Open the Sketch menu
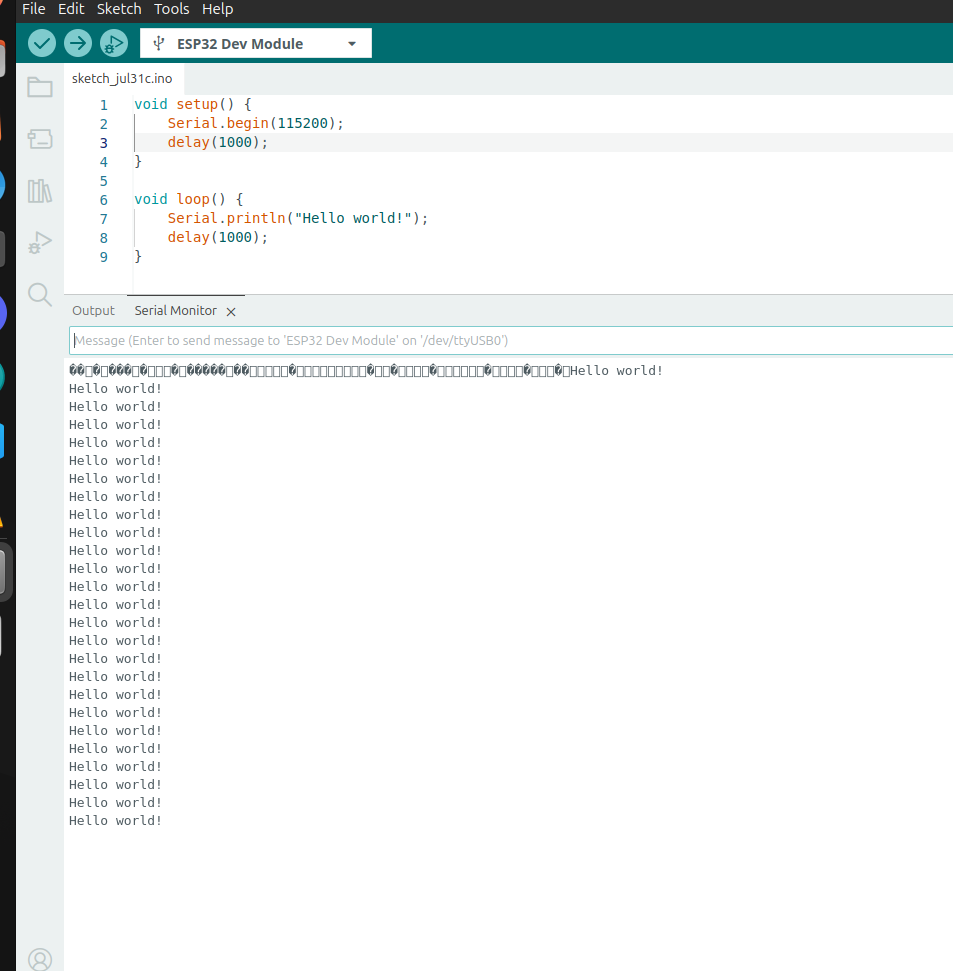Image resolution: width=953 pixels, height=971 pixels. [119, 9]
